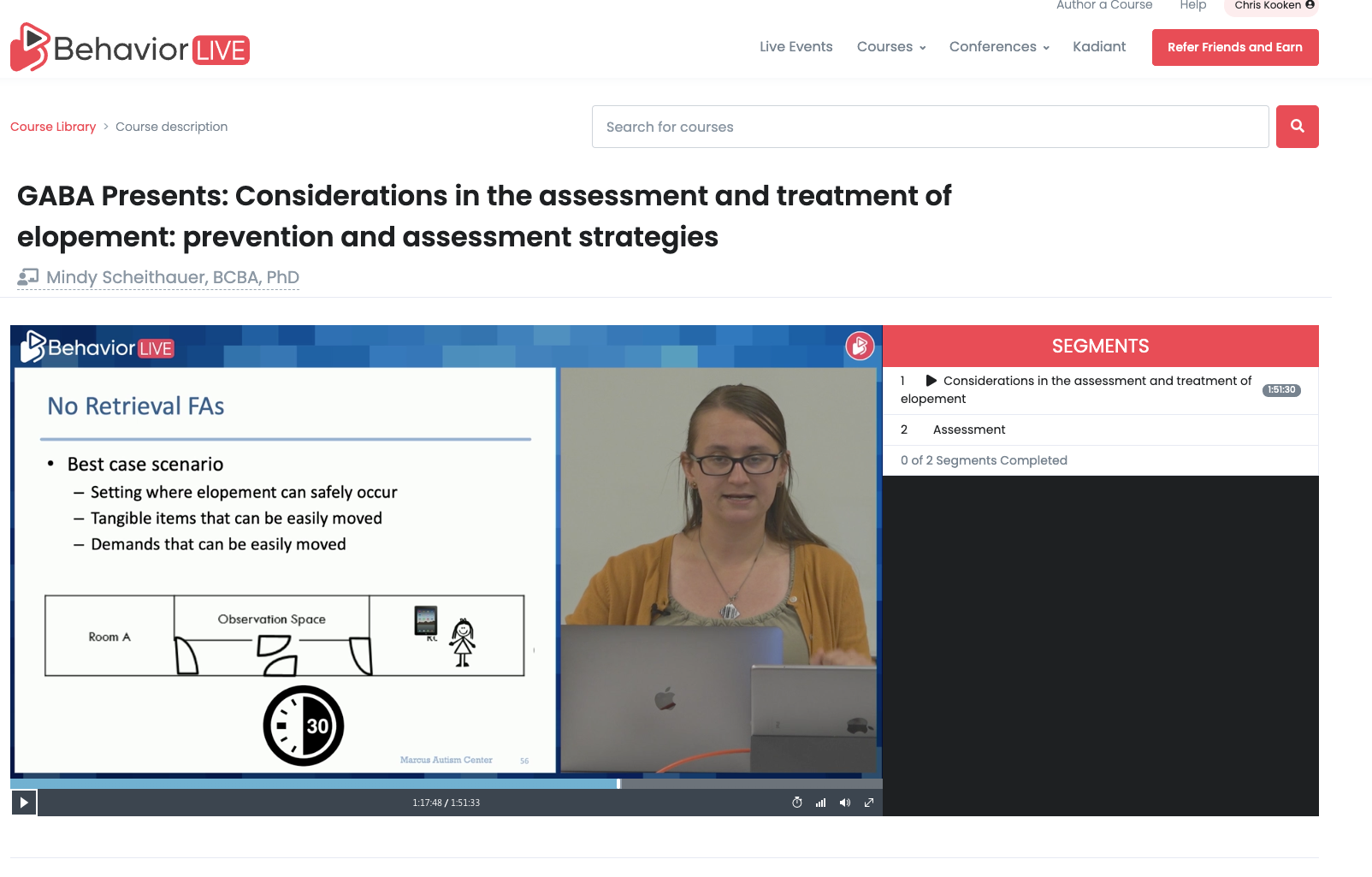Seek on the video progress bar

(x=446, y=784)
